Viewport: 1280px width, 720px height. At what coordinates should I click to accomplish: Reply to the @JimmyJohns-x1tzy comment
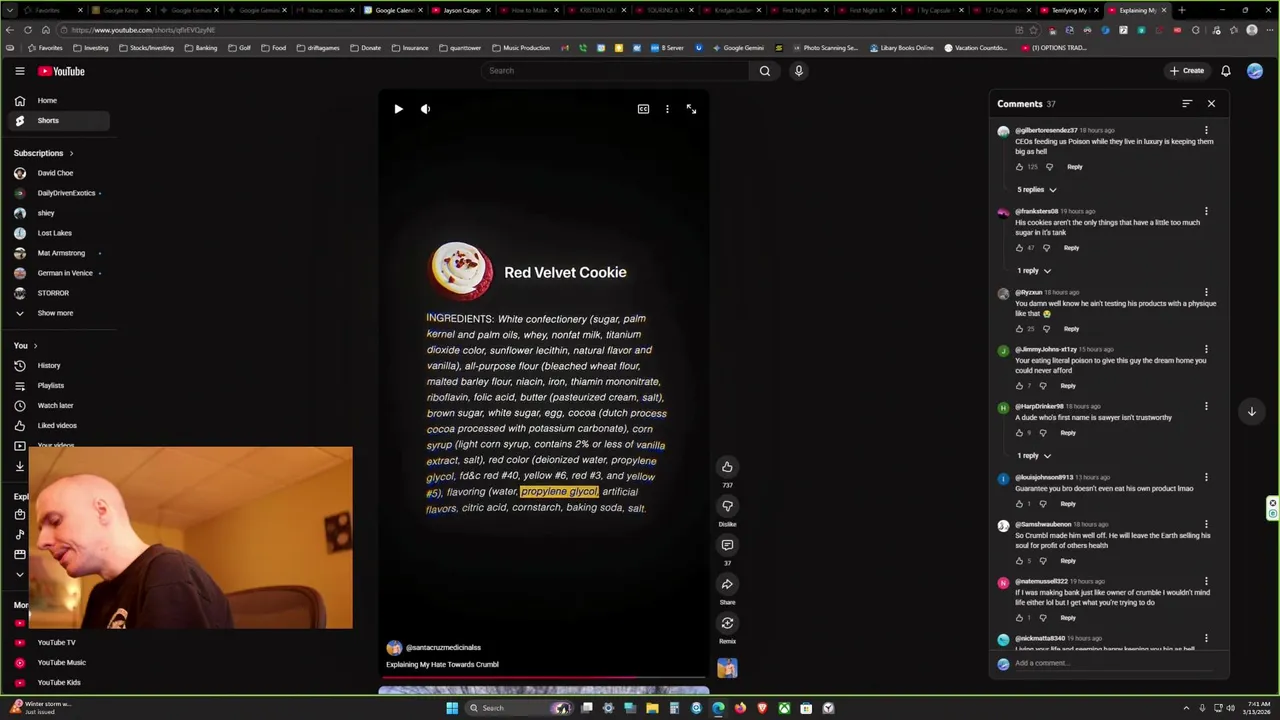tap(1068, 386)
